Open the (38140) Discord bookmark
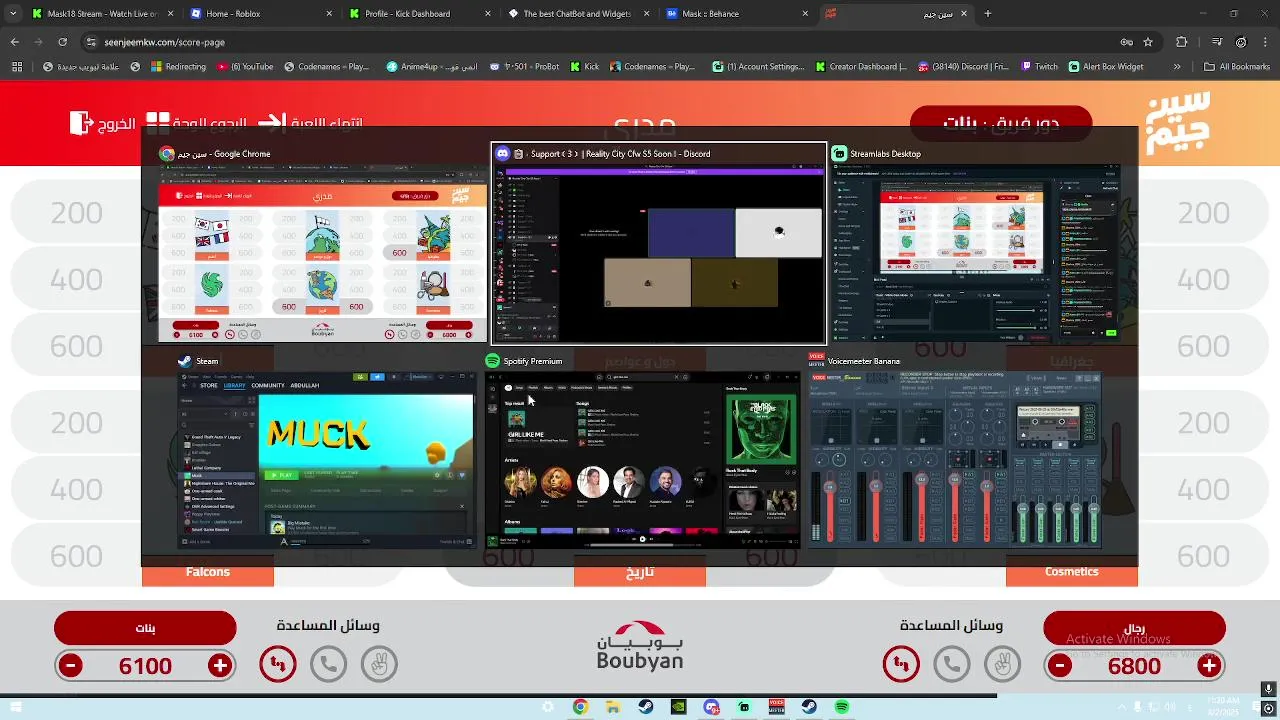Screen dimensions: 1280x720 pos(962,67)
